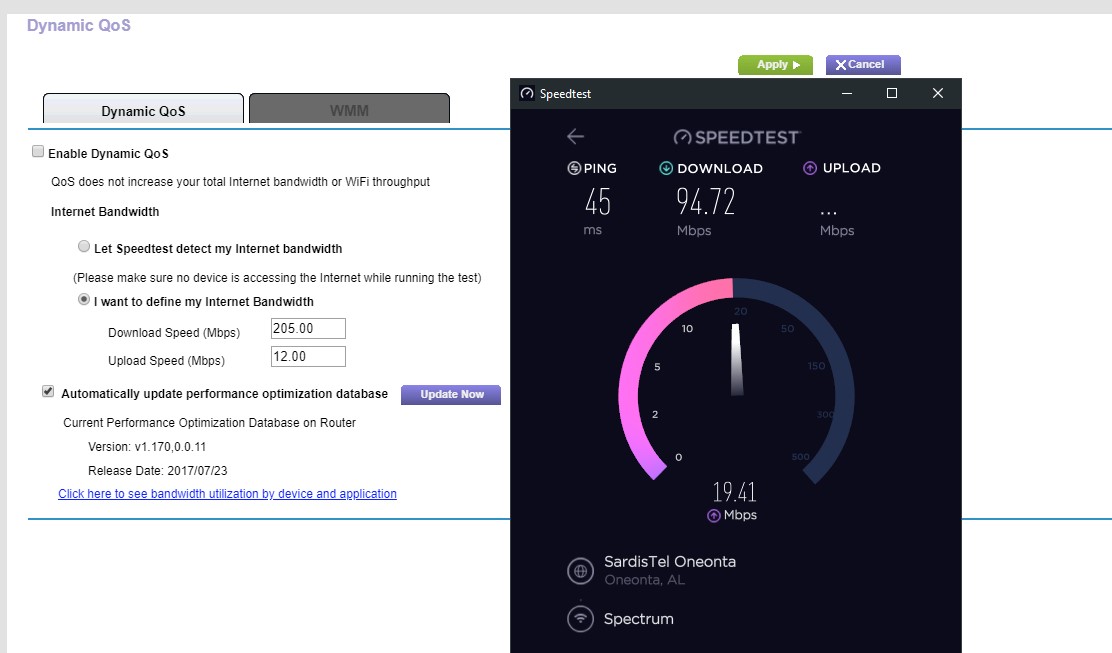1112x653 pixels.
Task: Maximize the Speedtest window
Action: [x=892, y=94]
